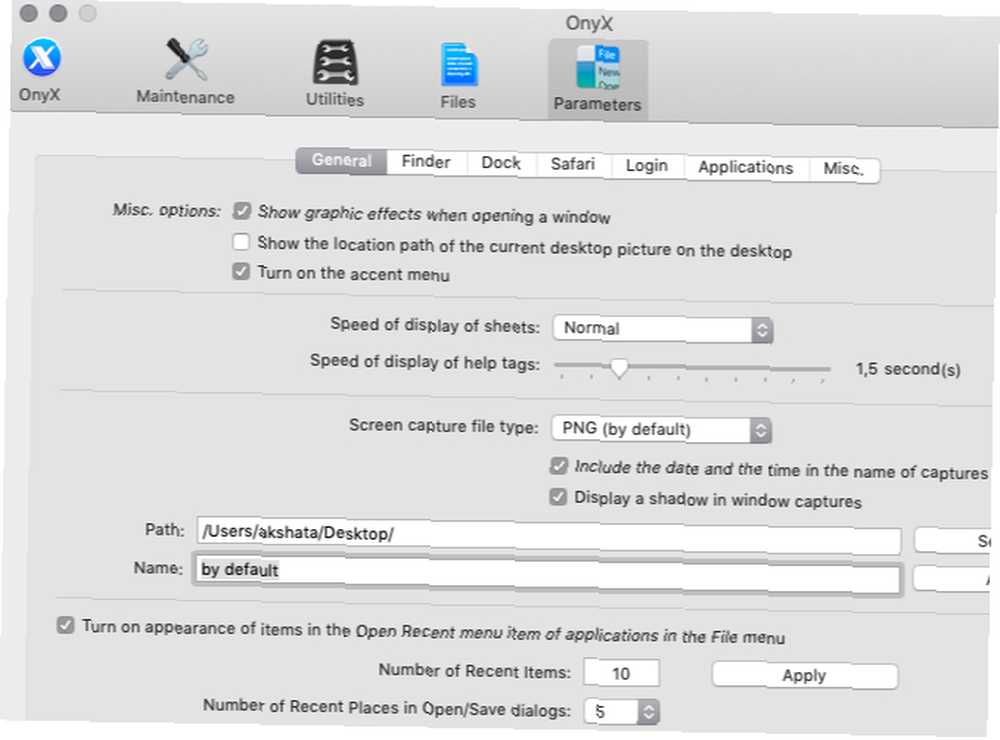Toggle Include the date and time in captures
The image size is (1000, 740).
click(559, 466)
